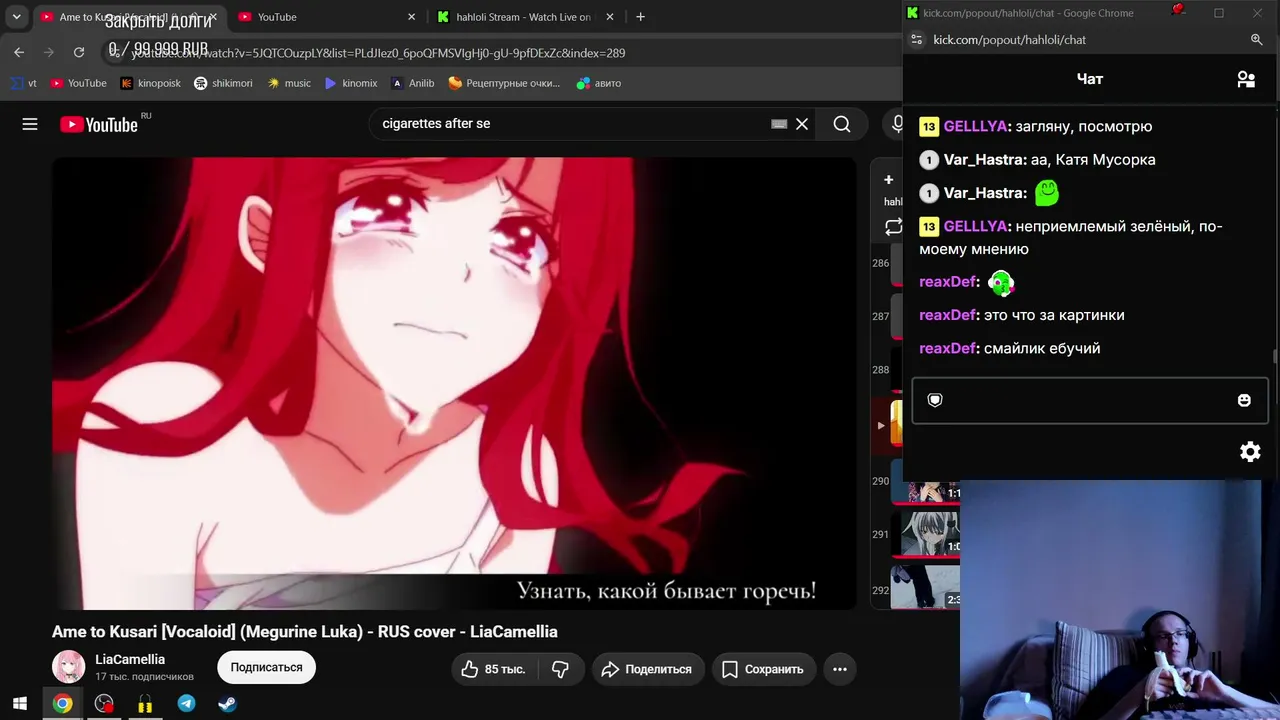Click the anime video player frame
The image size is (1280, 720).
[454, 383]
